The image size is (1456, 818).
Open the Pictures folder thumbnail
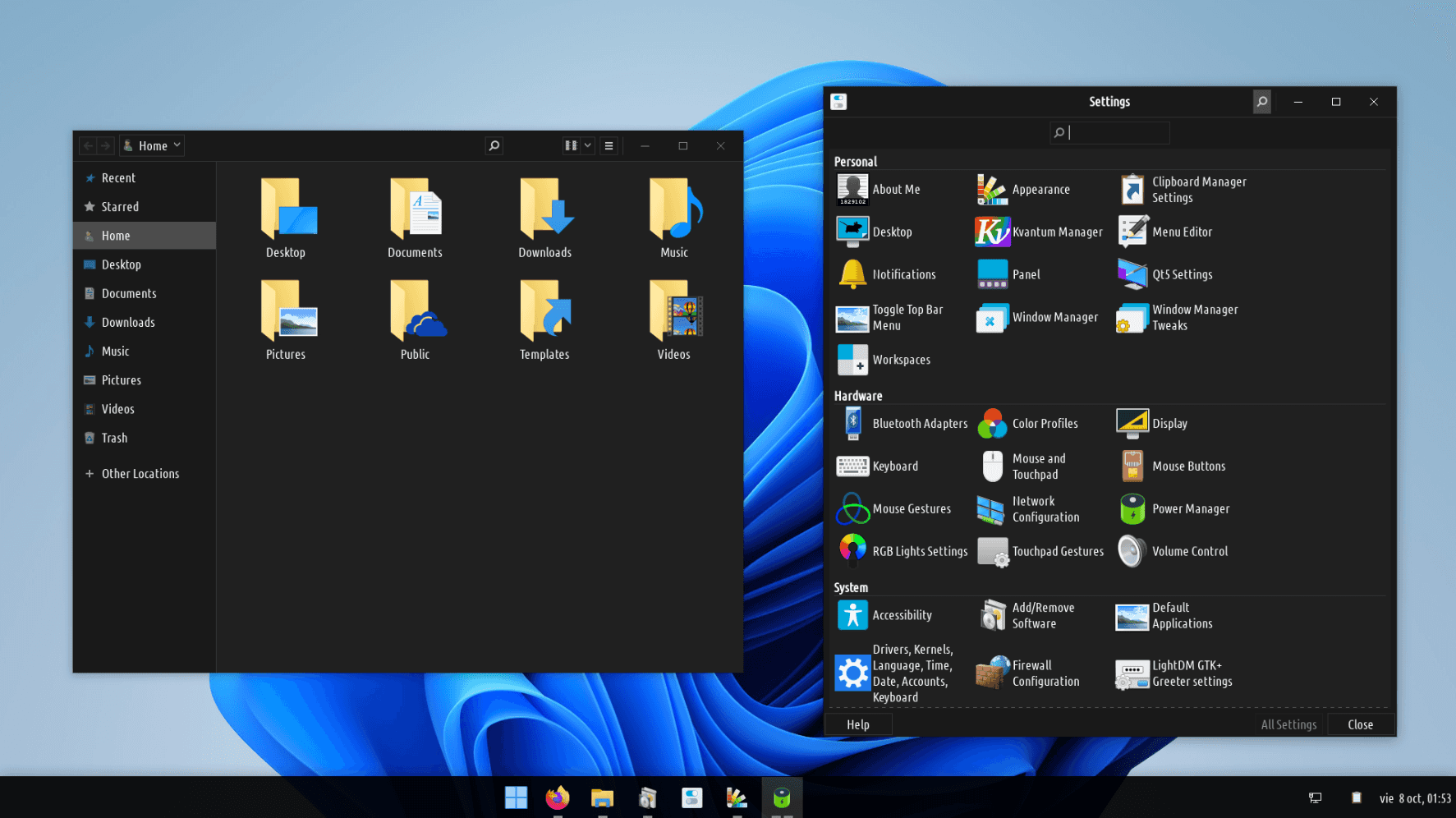(x=286, y=312)
